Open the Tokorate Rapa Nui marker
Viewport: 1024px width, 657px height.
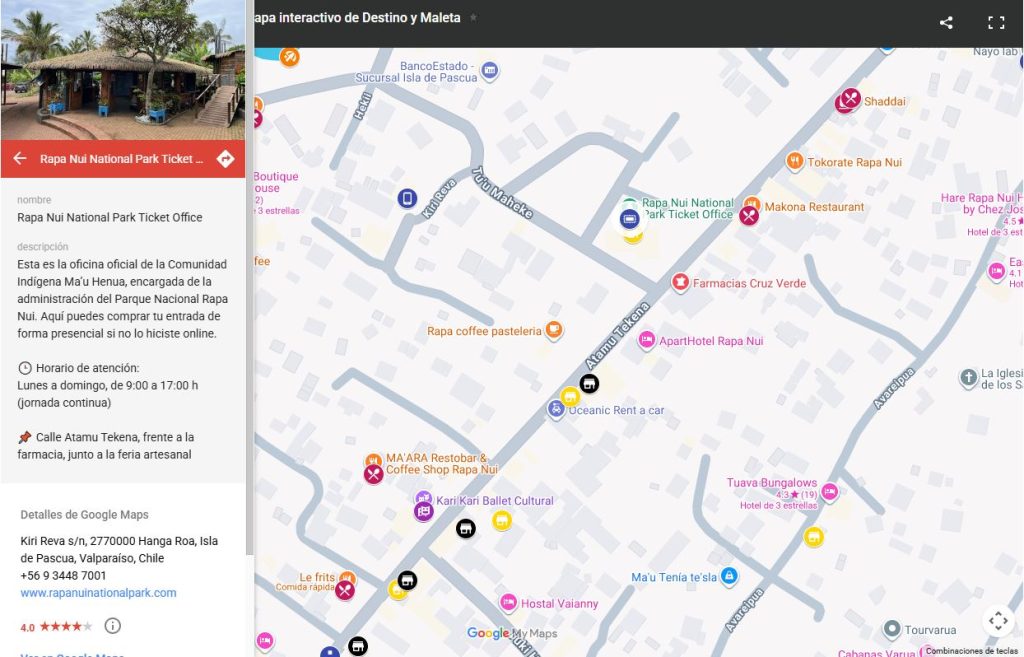pyautogui.click(x=794, y=161)
